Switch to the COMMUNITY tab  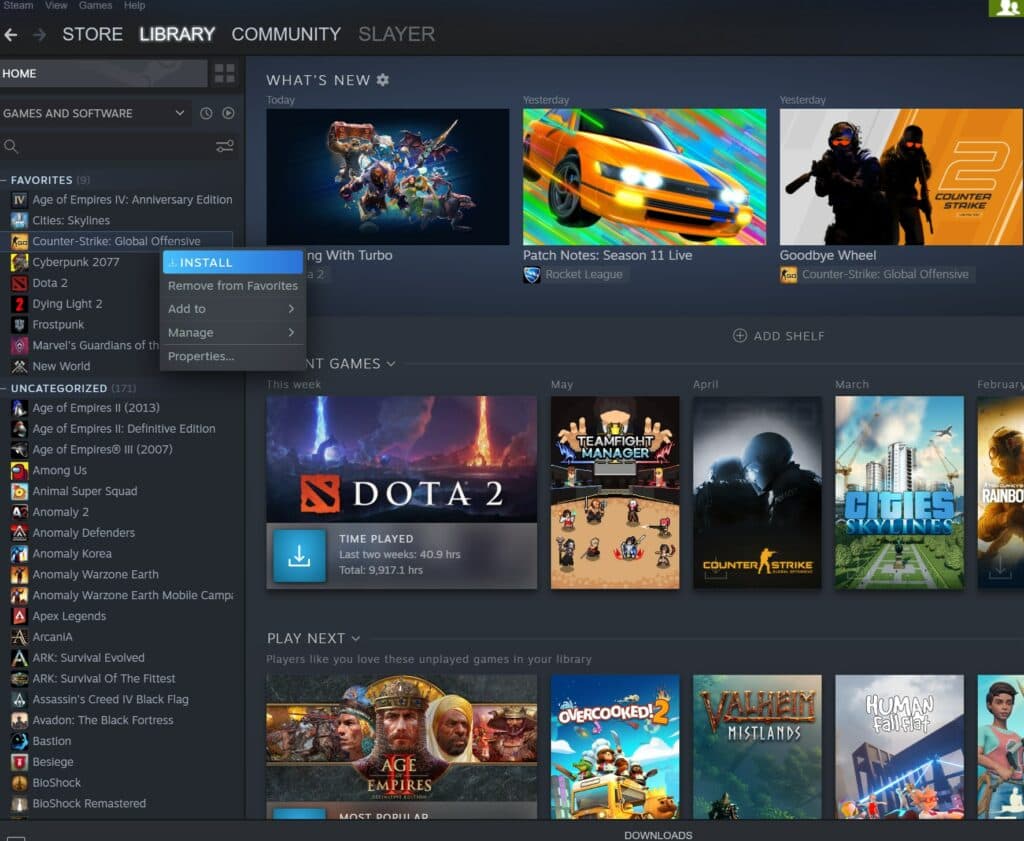pos(286,34)
